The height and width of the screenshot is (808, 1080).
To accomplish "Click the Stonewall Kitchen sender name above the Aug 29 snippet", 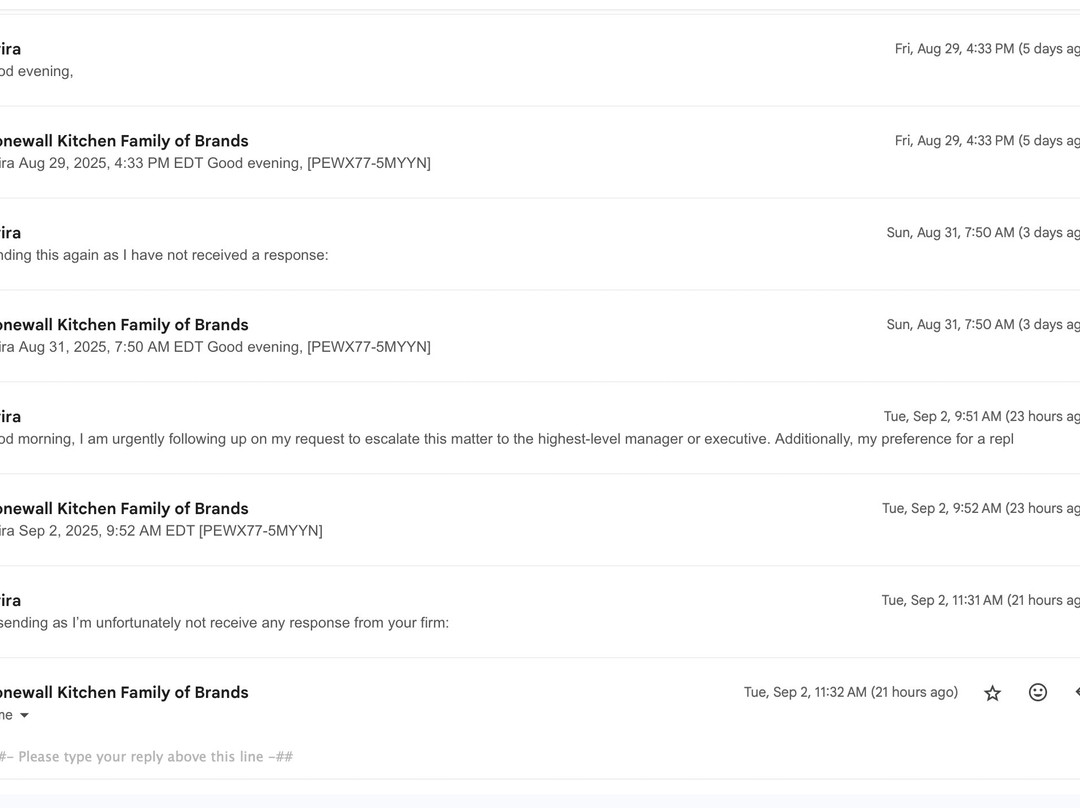I will 124,141.
